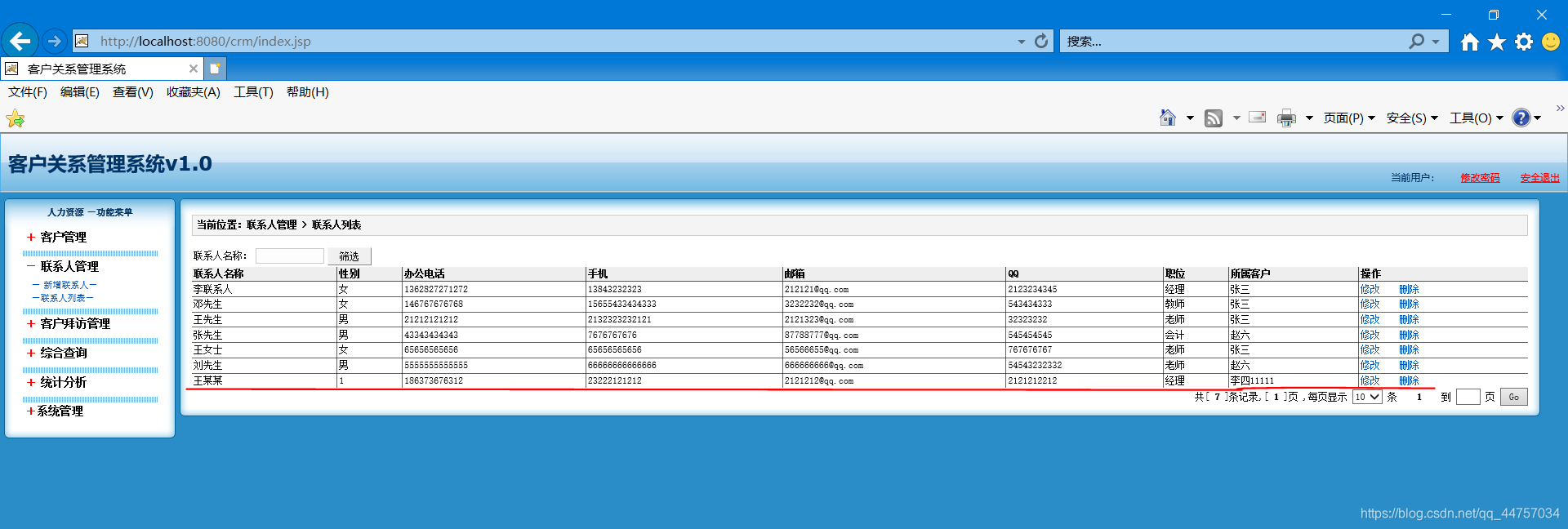Screen dimensions: 1568x529
Task: Open the 安全(S) dropdown
Action: pyautogui.click(x=1412, y=118)
